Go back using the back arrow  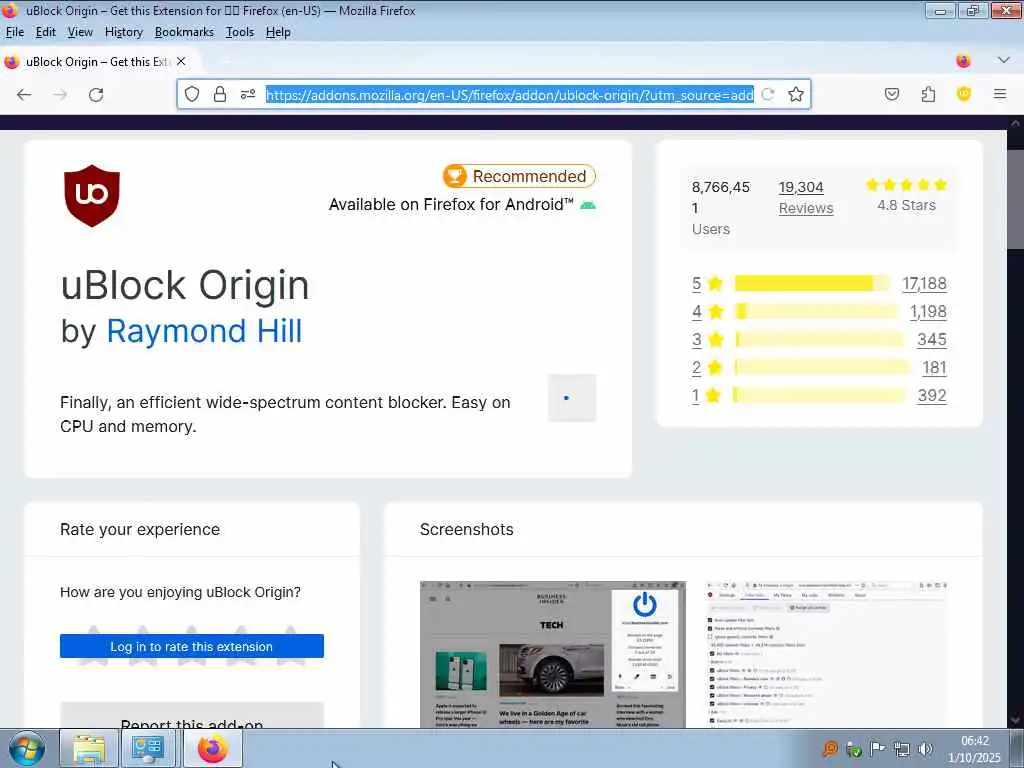24,95
